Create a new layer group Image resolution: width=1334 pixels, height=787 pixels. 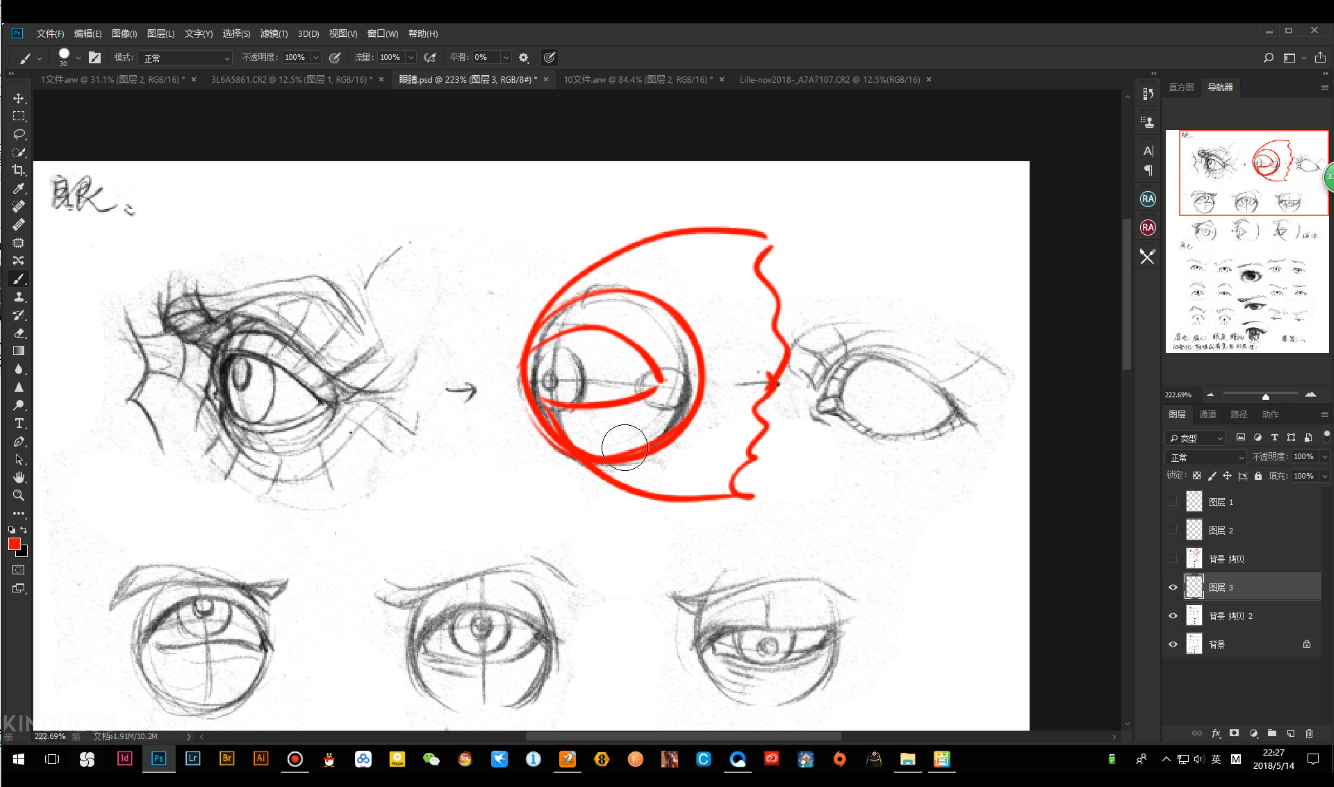pos(1271,733)
